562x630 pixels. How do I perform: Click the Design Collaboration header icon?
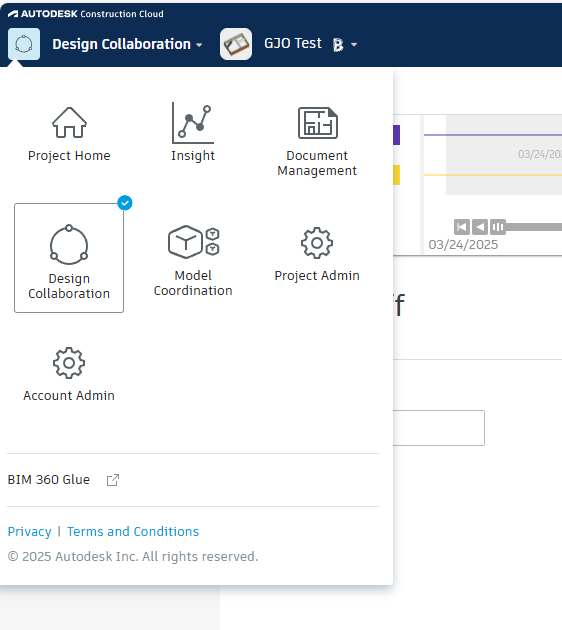[24, 44]
